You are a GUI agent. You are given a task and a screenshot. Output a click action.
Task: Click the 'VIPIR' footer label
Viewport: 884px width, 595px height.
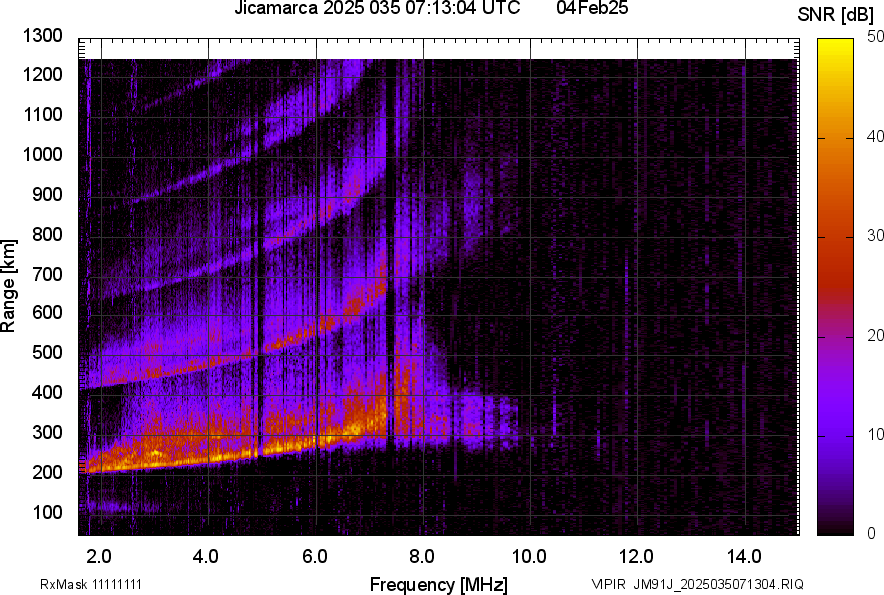click(608, 584)
